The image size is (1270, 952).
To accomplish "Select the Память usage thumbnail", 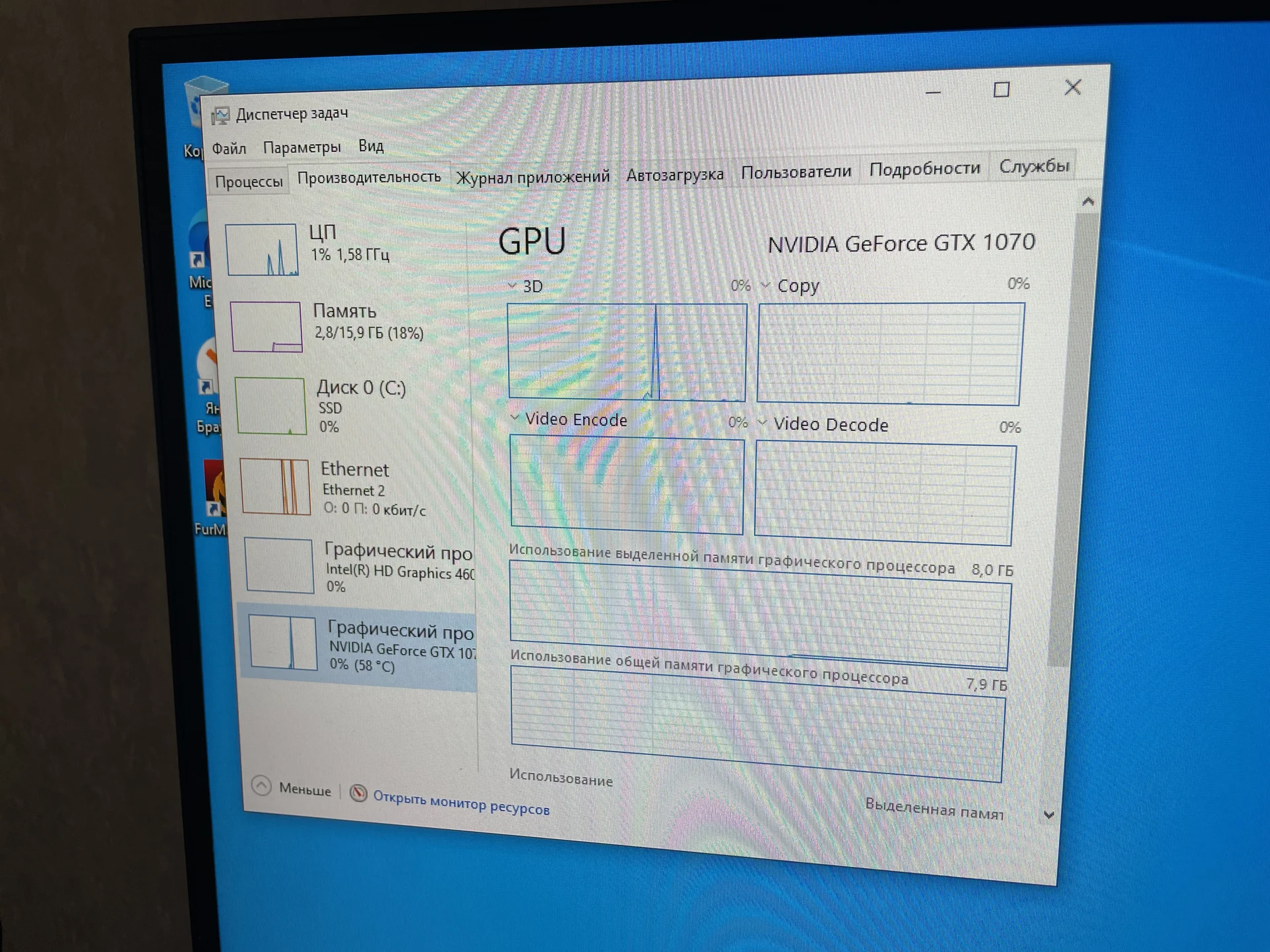I will (267, 327).
